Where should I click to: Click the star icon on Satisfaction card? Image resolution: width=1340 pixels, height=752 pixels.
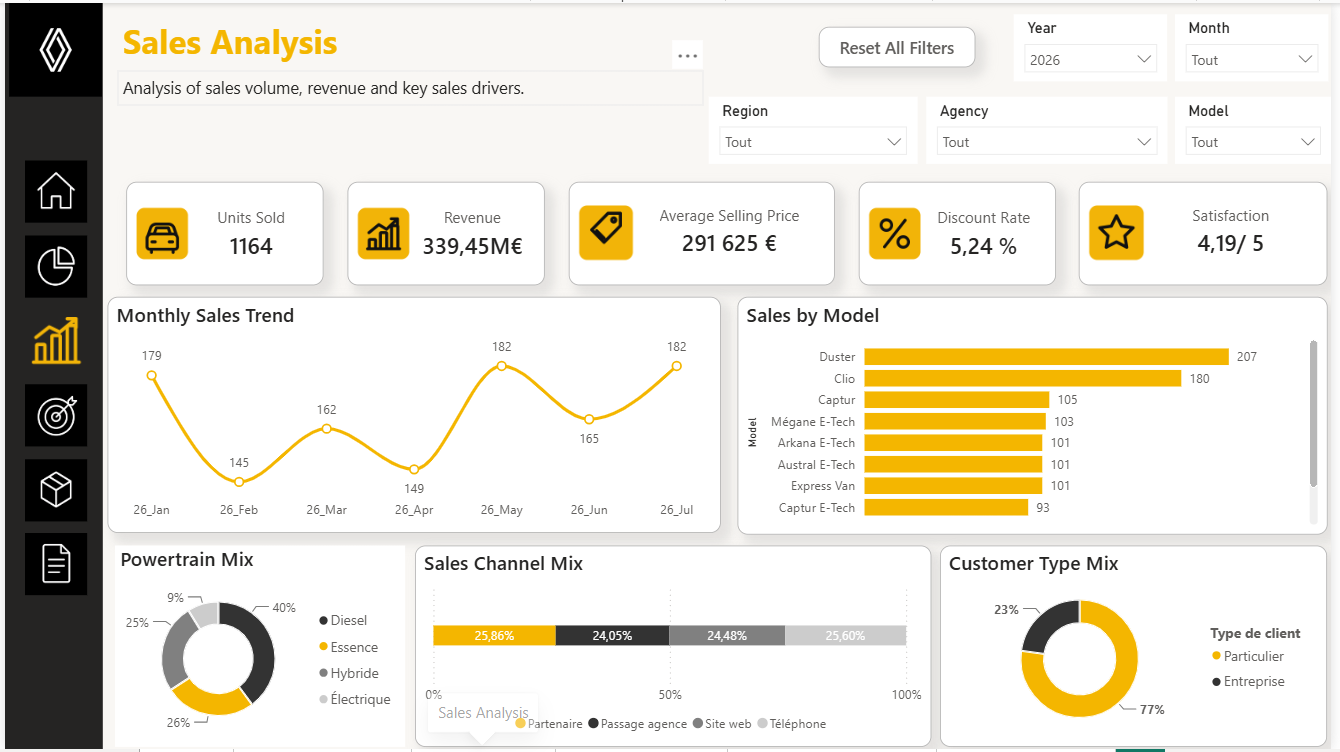(x=1116, y=233)
